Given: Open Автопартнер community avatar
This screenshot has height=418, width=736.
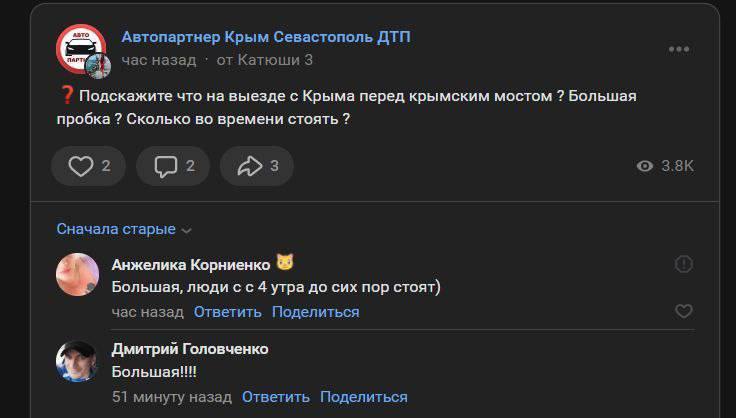Looking at the screenshot, I should click(x=83, y=49).
